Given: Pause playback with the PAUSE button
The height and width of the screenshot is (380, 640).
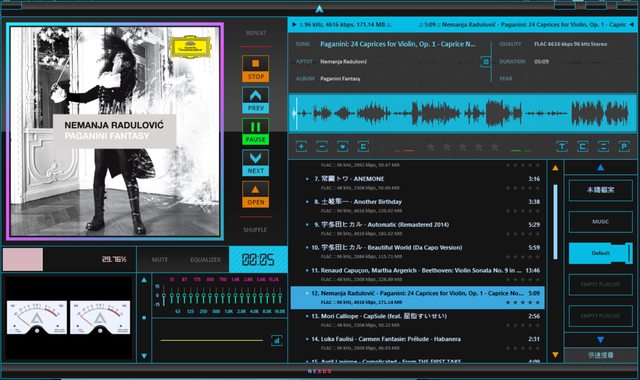Looking at the screenshot, I should coord(256,131).
